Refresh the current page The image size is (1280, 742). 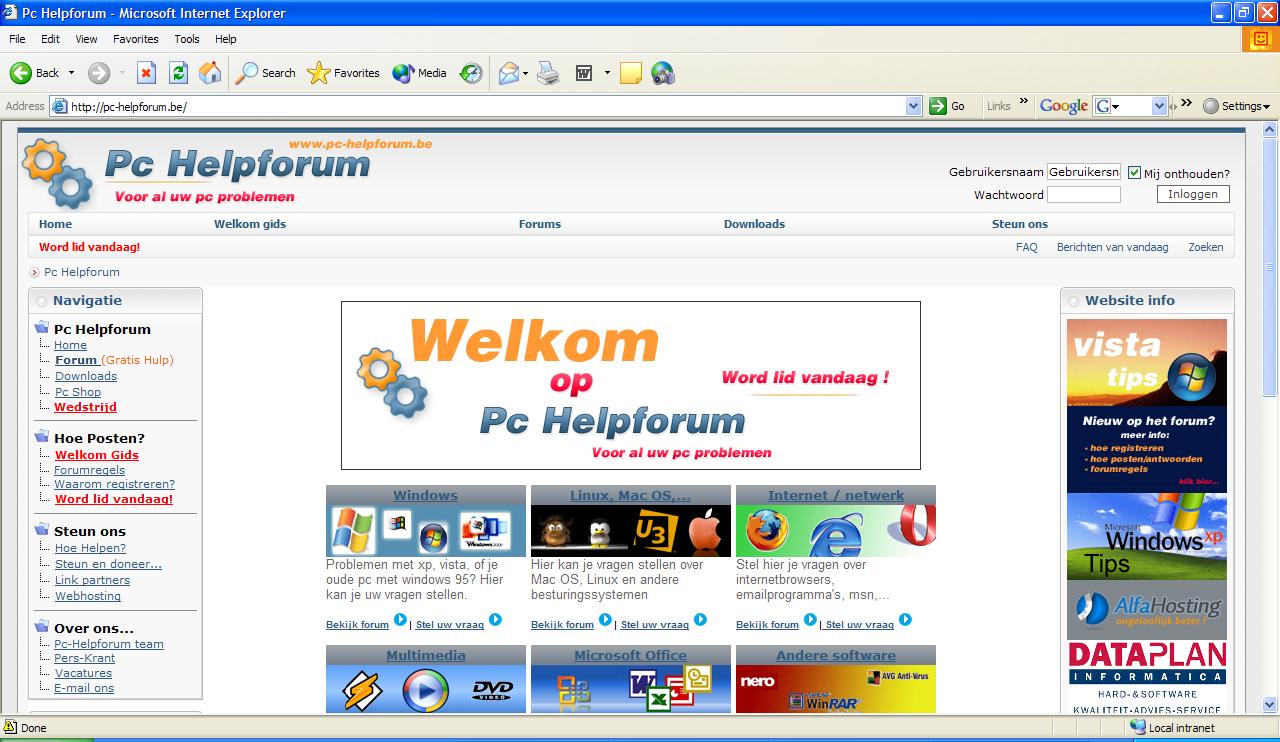[x=178, y=73]
